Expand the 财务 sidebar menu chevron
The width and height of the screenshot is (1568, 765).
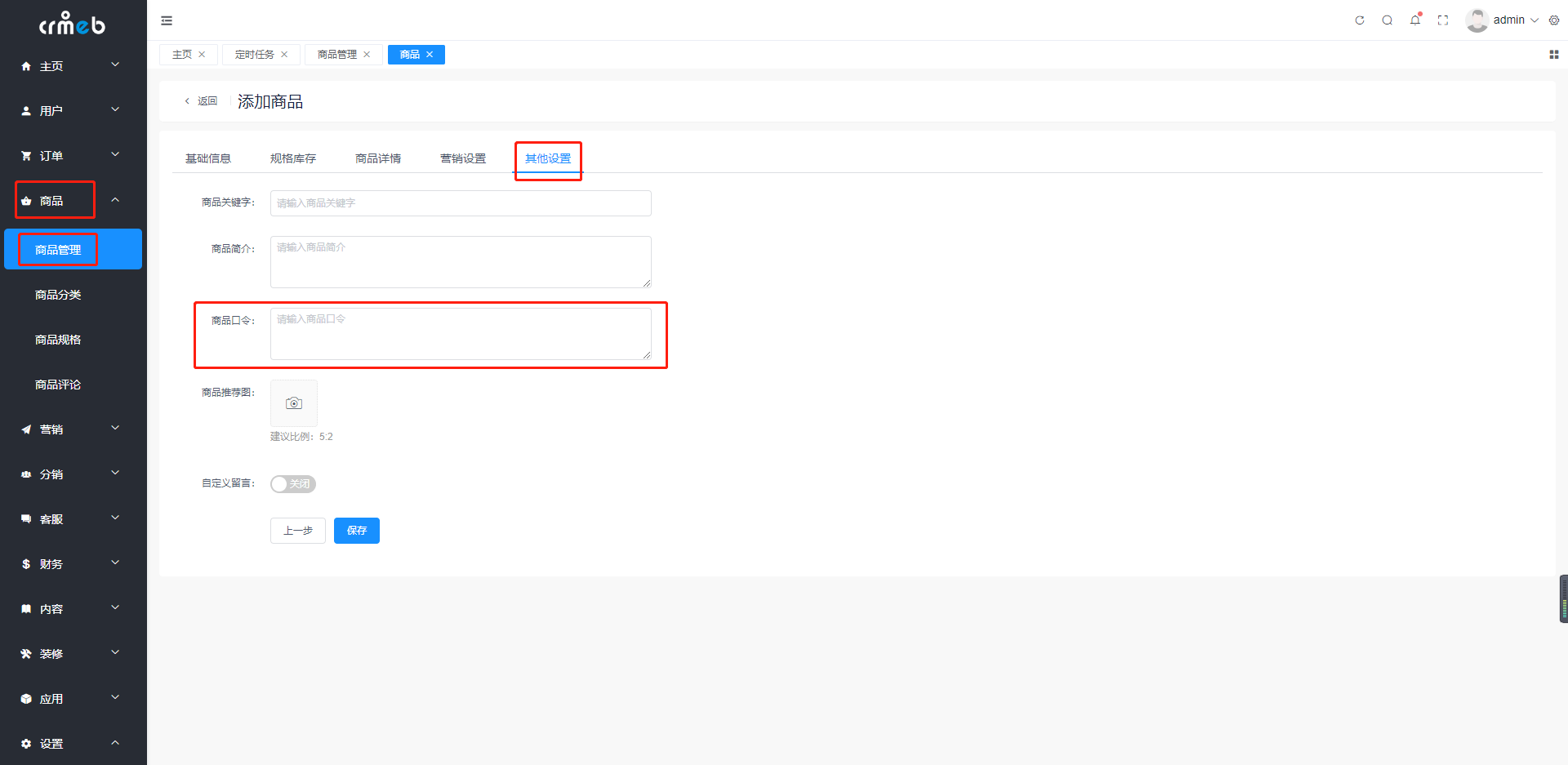point(115,563)
